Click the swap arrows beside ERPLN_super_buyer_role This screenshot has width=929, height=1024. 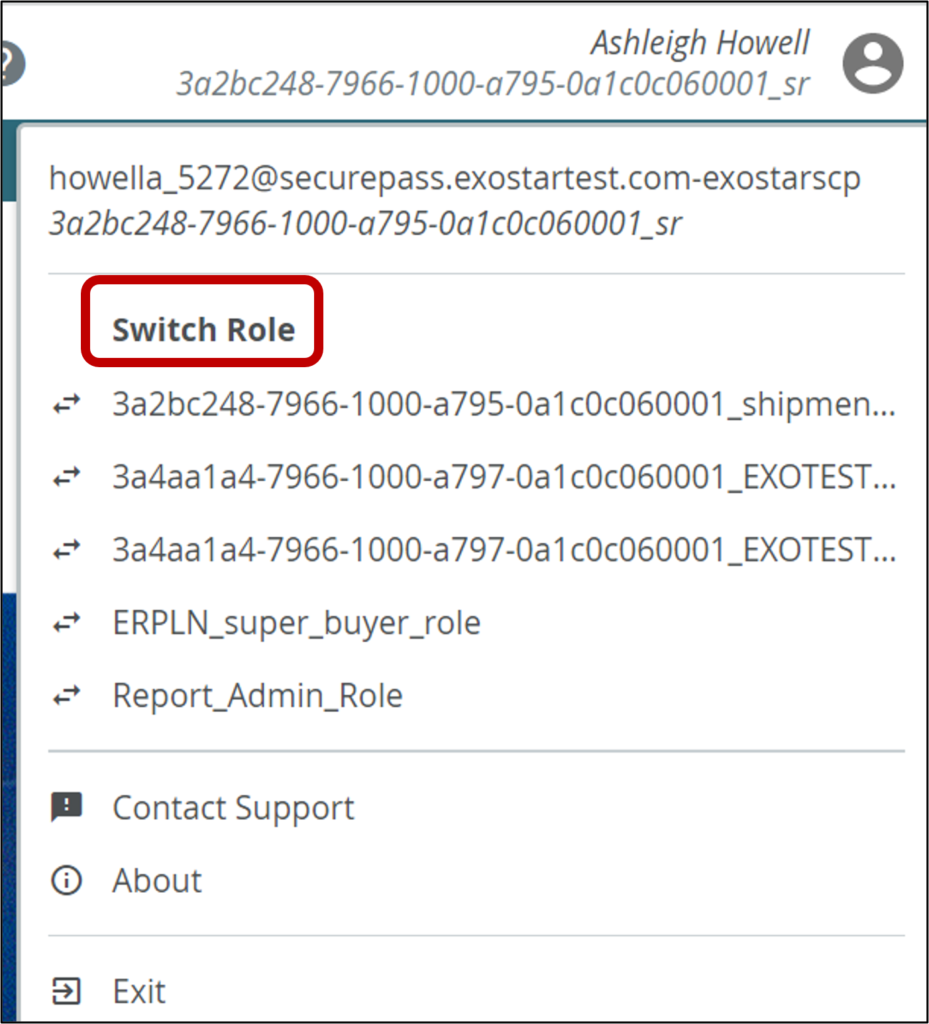[x=67, y=623]
